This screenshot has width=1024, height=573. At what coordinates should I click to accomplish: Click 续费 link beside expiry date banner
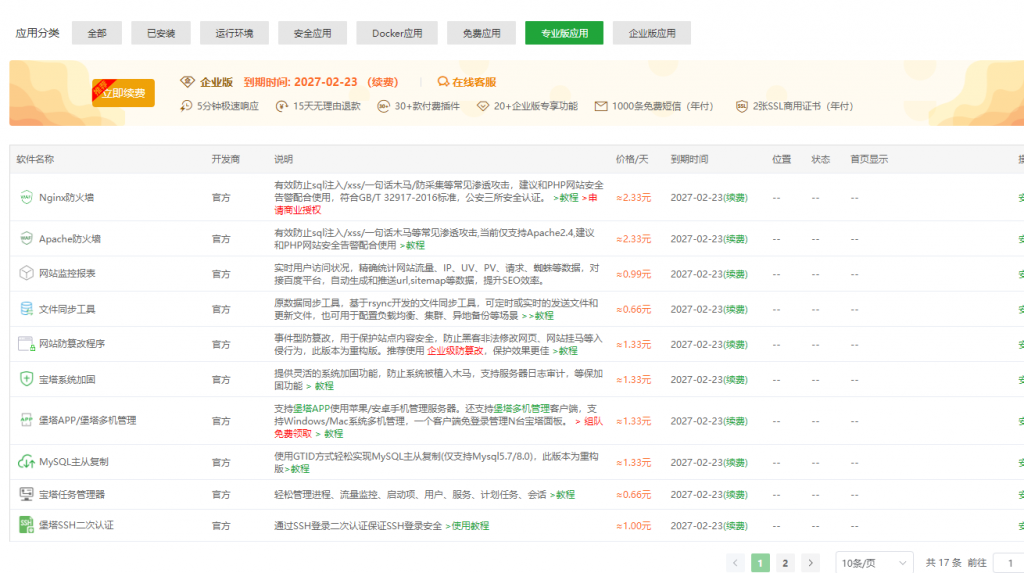click(383, 82)
